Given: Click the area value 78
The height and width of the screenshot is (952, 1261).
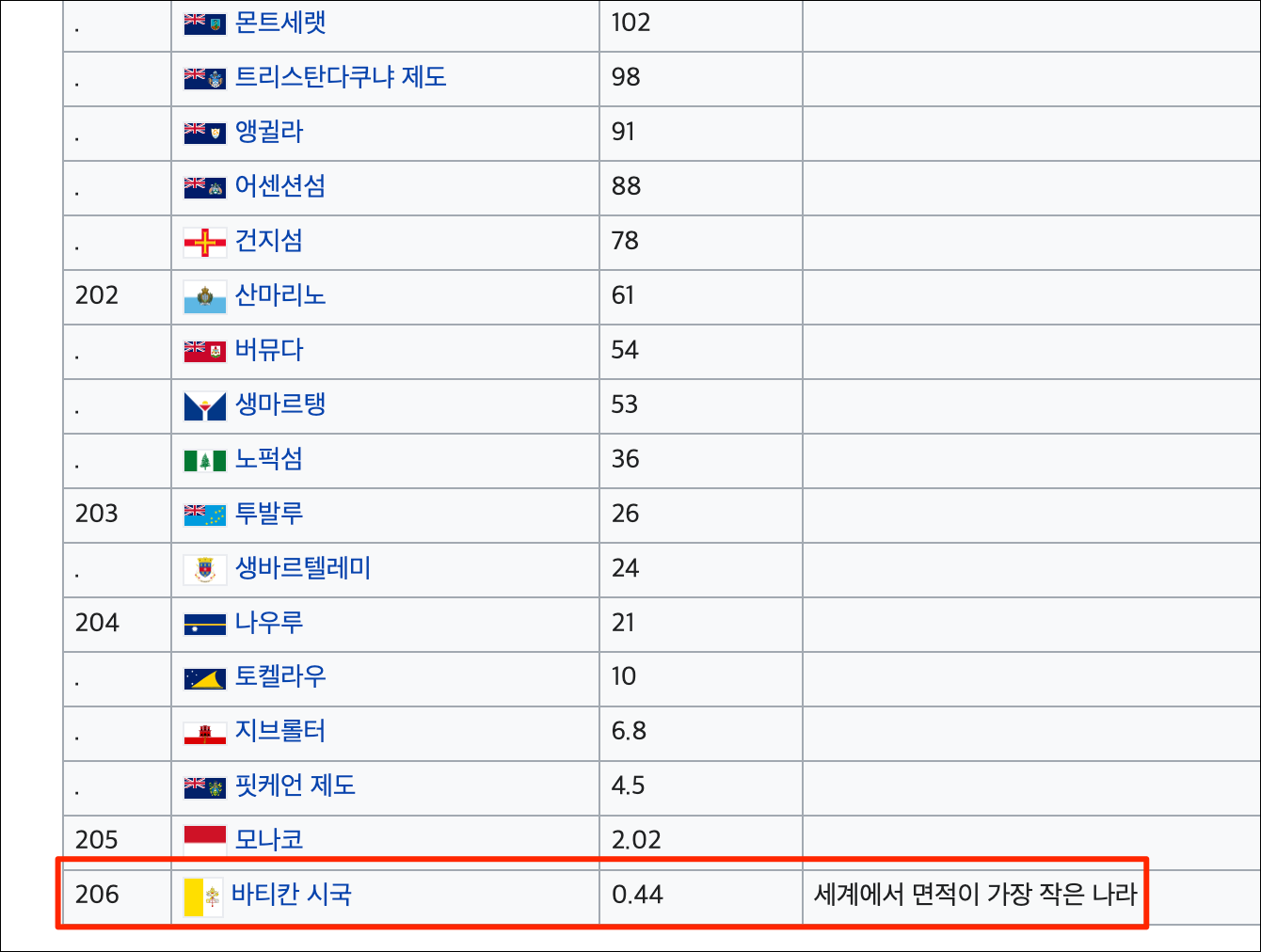Looking at the screenshot, I should coord(625,241).
